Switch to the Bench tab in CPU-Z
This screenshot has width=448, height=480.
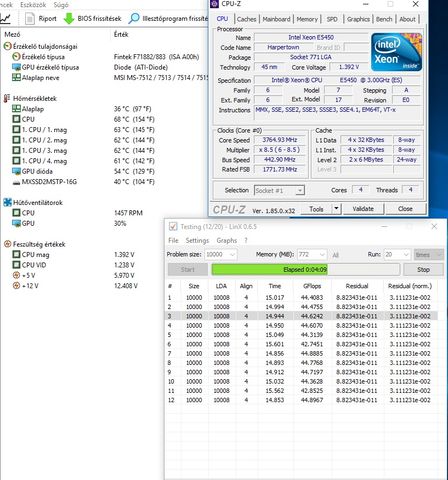point(384,19)
